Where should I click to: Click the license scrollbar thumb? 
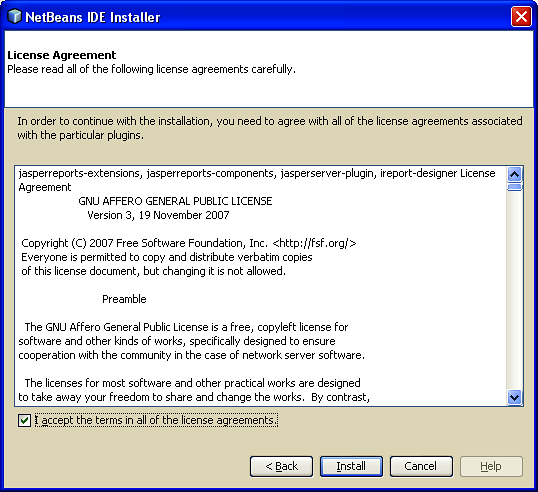[514, 187]
